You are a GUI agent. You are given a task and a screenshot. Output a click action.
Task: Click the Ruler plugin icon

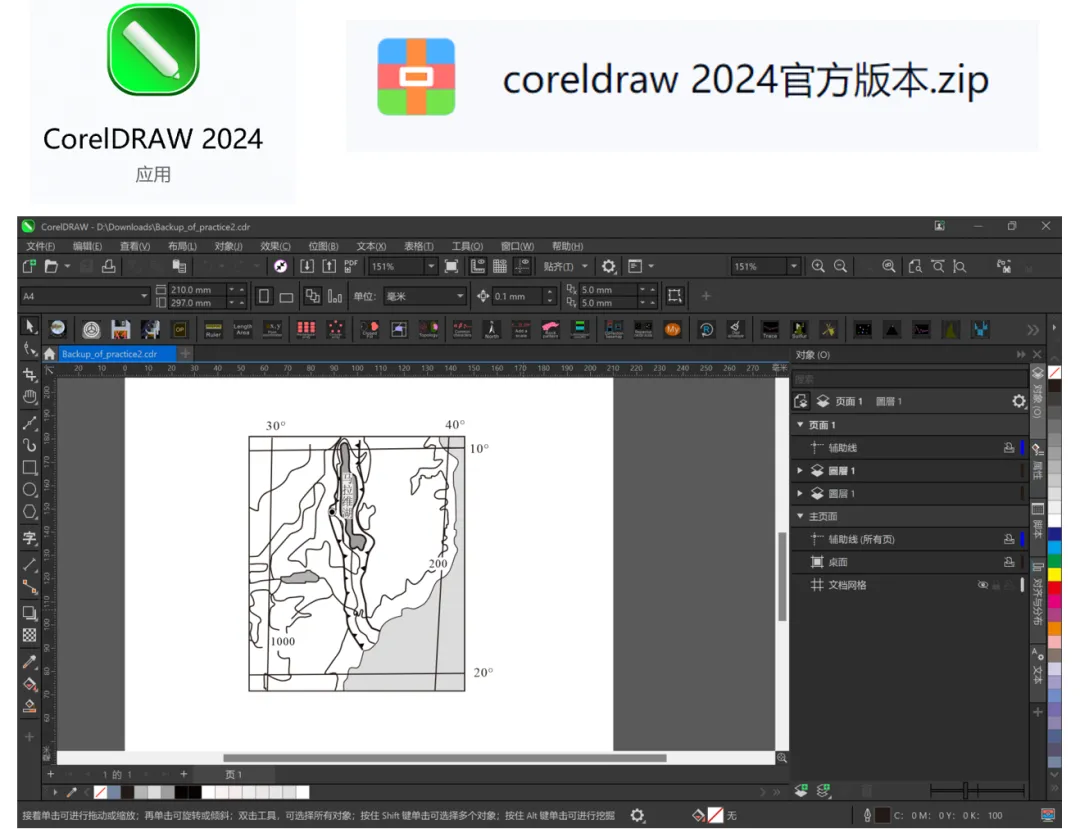pyautogui.click(x=214, y=330)
